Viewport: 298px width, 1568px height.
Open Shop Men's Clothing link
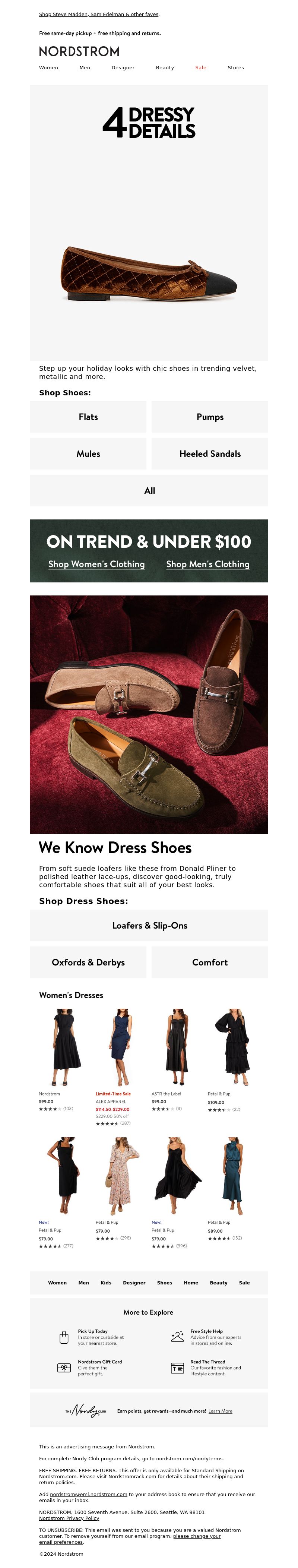click(x=208, y=564)
